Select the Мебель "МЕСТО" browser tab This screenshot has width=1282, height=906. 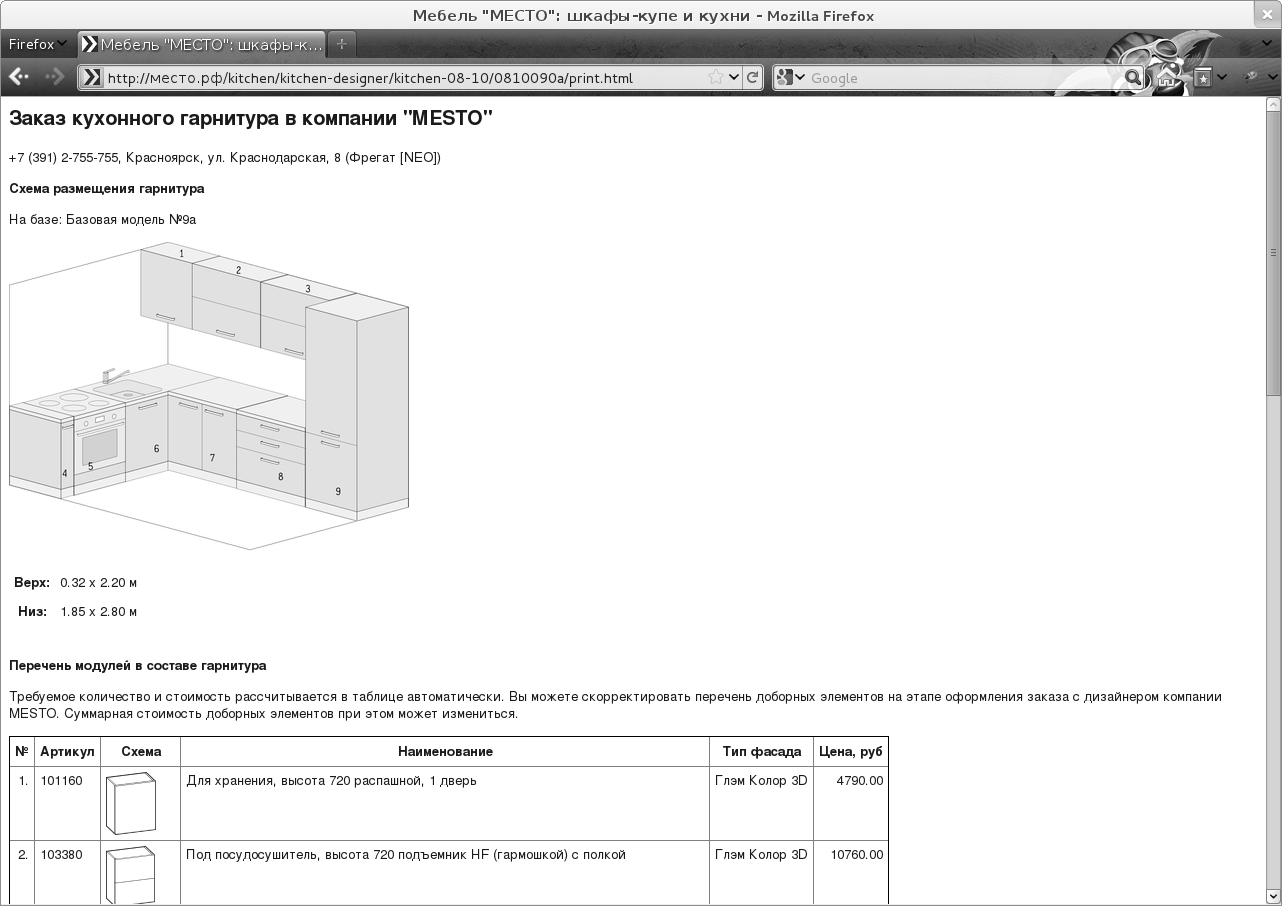203,44
